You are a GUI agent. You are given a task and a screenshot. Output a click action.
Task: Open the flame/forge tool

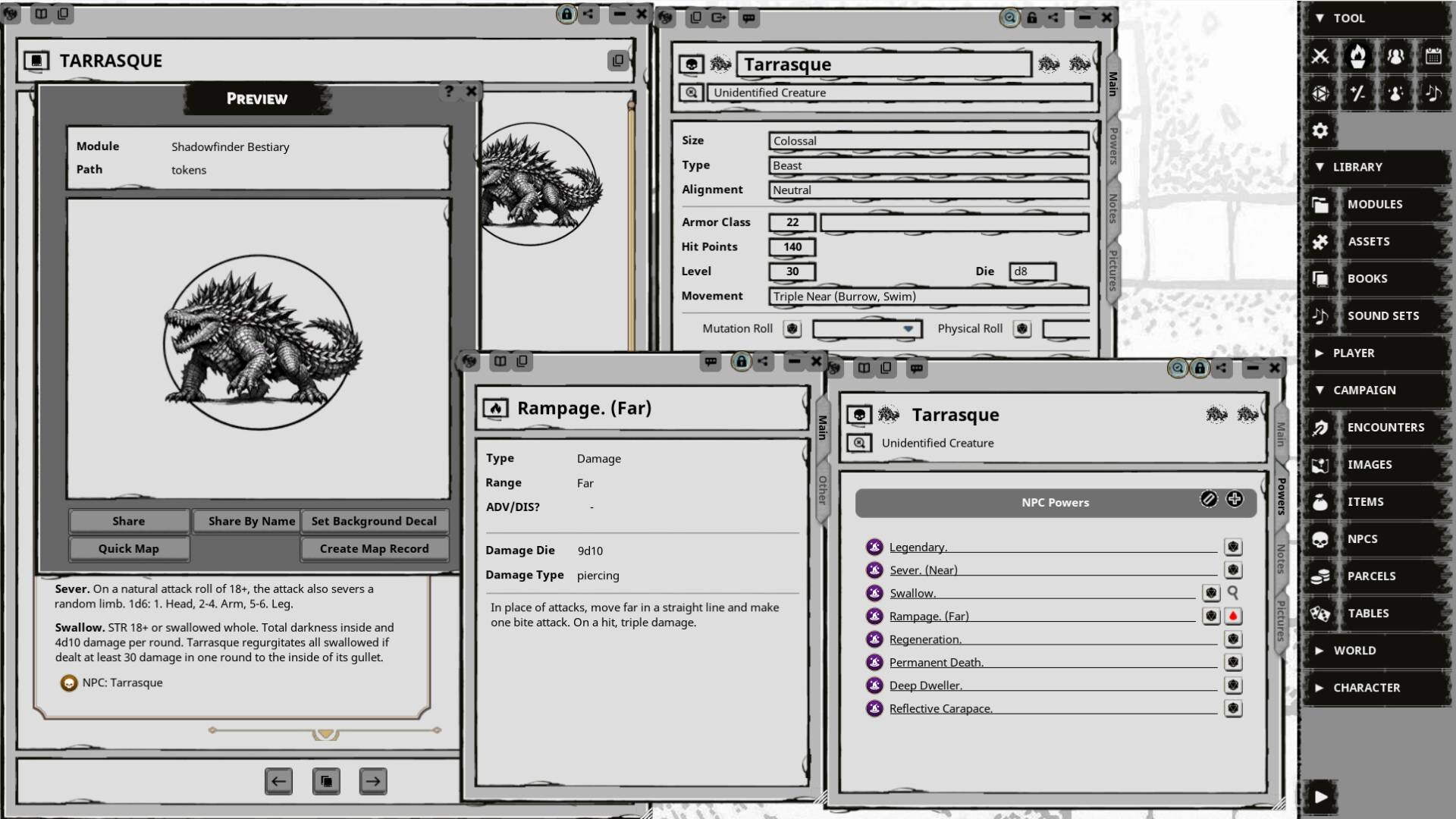coord(1359,57)
